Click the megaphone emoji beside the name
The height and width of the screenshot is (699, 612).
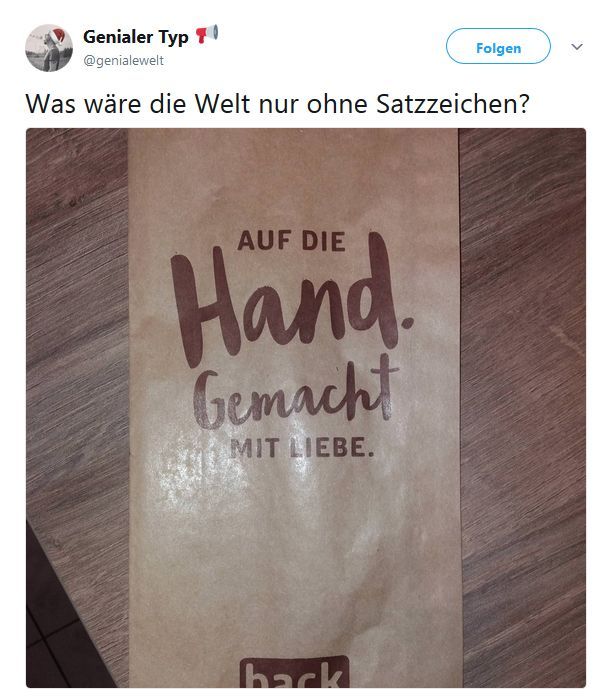207,34
